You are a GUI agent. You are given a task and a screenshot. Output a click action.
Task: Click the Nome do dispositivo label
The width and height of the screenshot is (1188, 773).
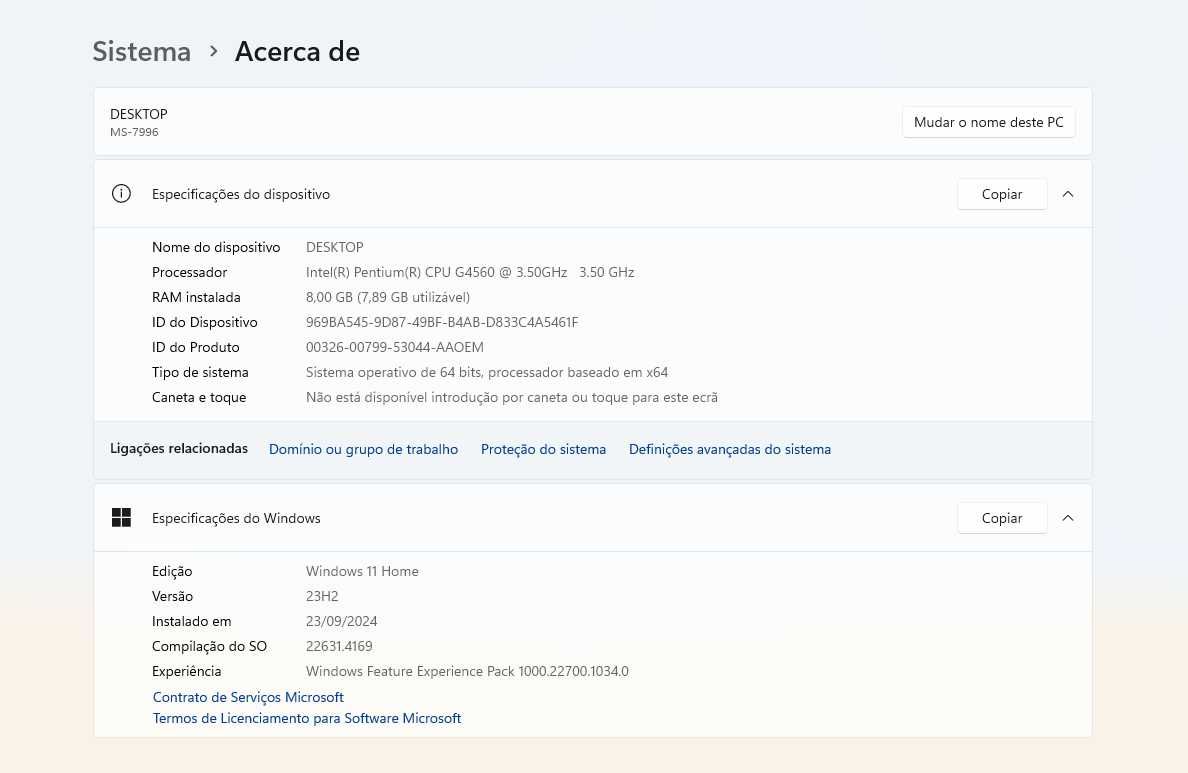[216, 247]
